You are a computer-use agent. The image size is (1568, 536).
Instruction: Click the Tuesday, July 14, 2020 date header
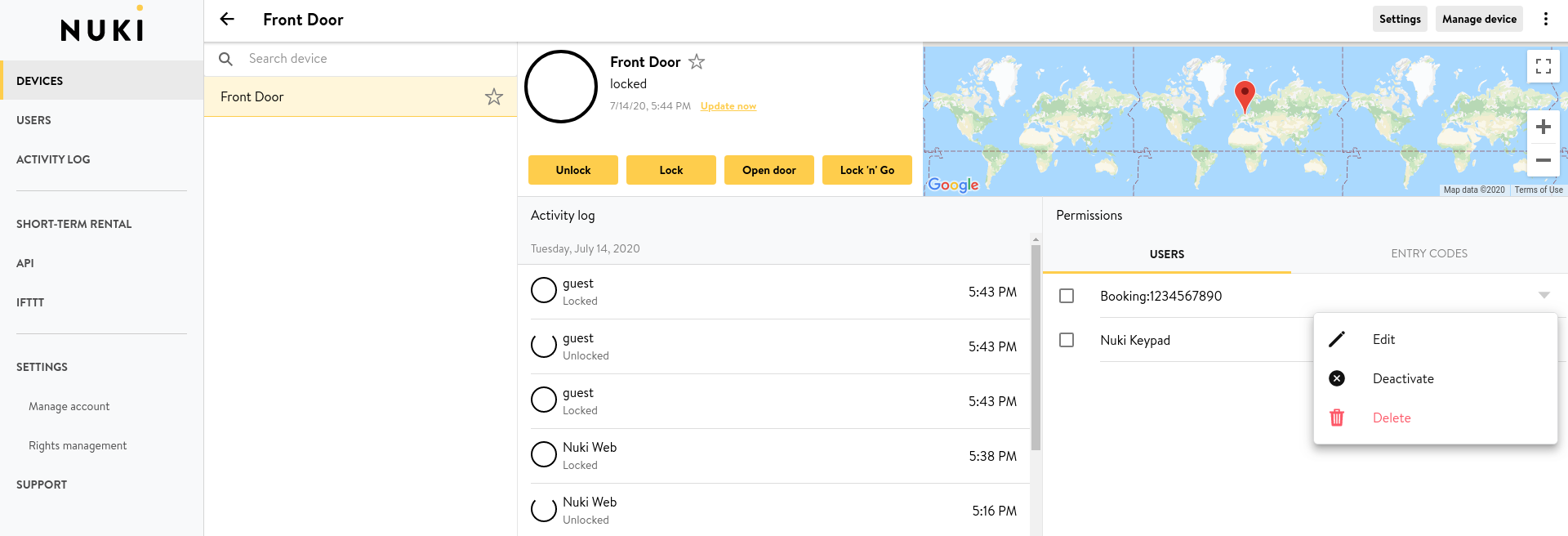point(586,248)
